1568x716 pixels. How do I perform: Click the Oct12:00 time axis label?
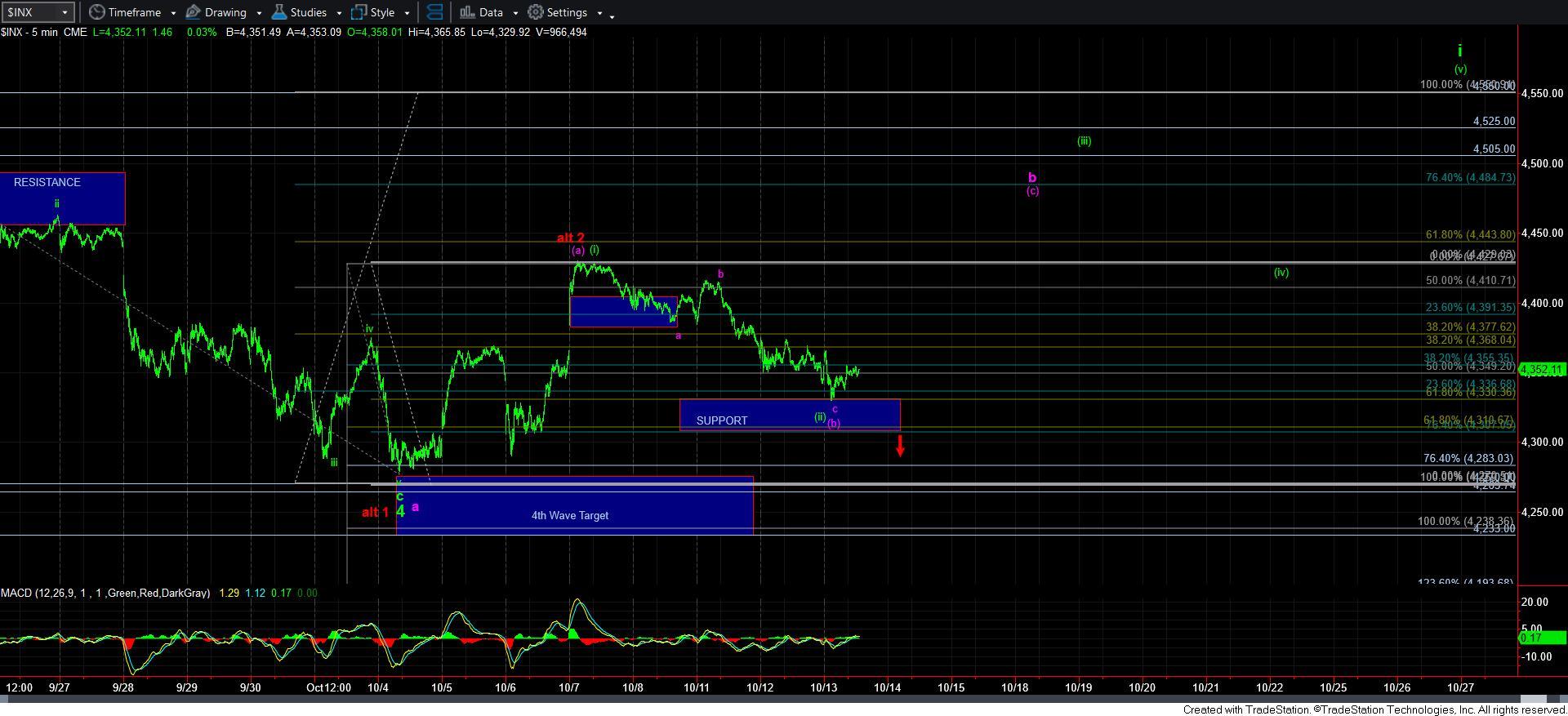click(328, 687)
